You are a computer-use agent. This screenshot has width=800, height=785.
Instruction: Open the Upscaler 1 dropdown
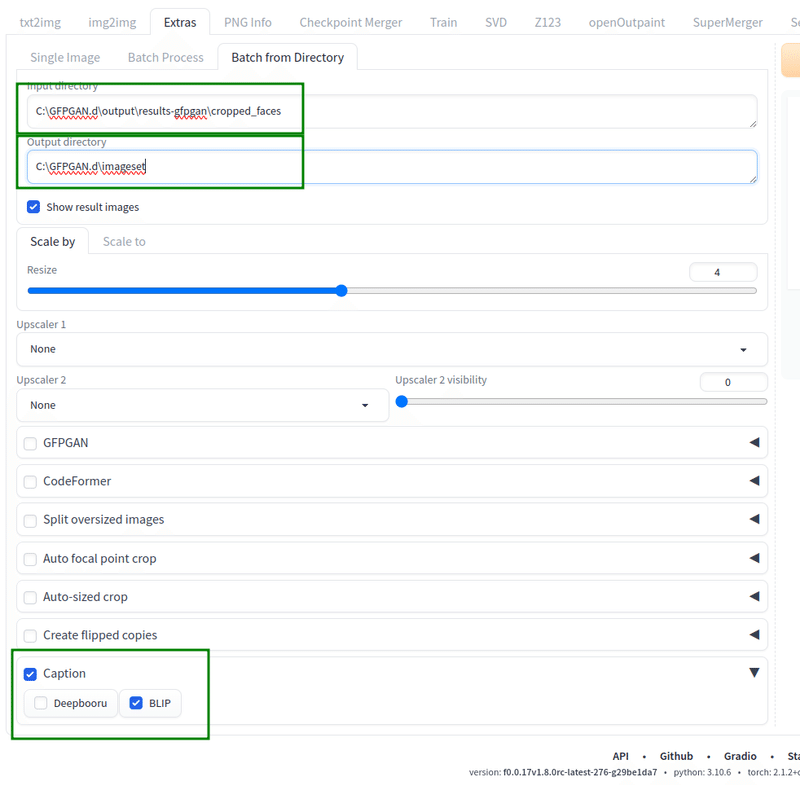391,349
